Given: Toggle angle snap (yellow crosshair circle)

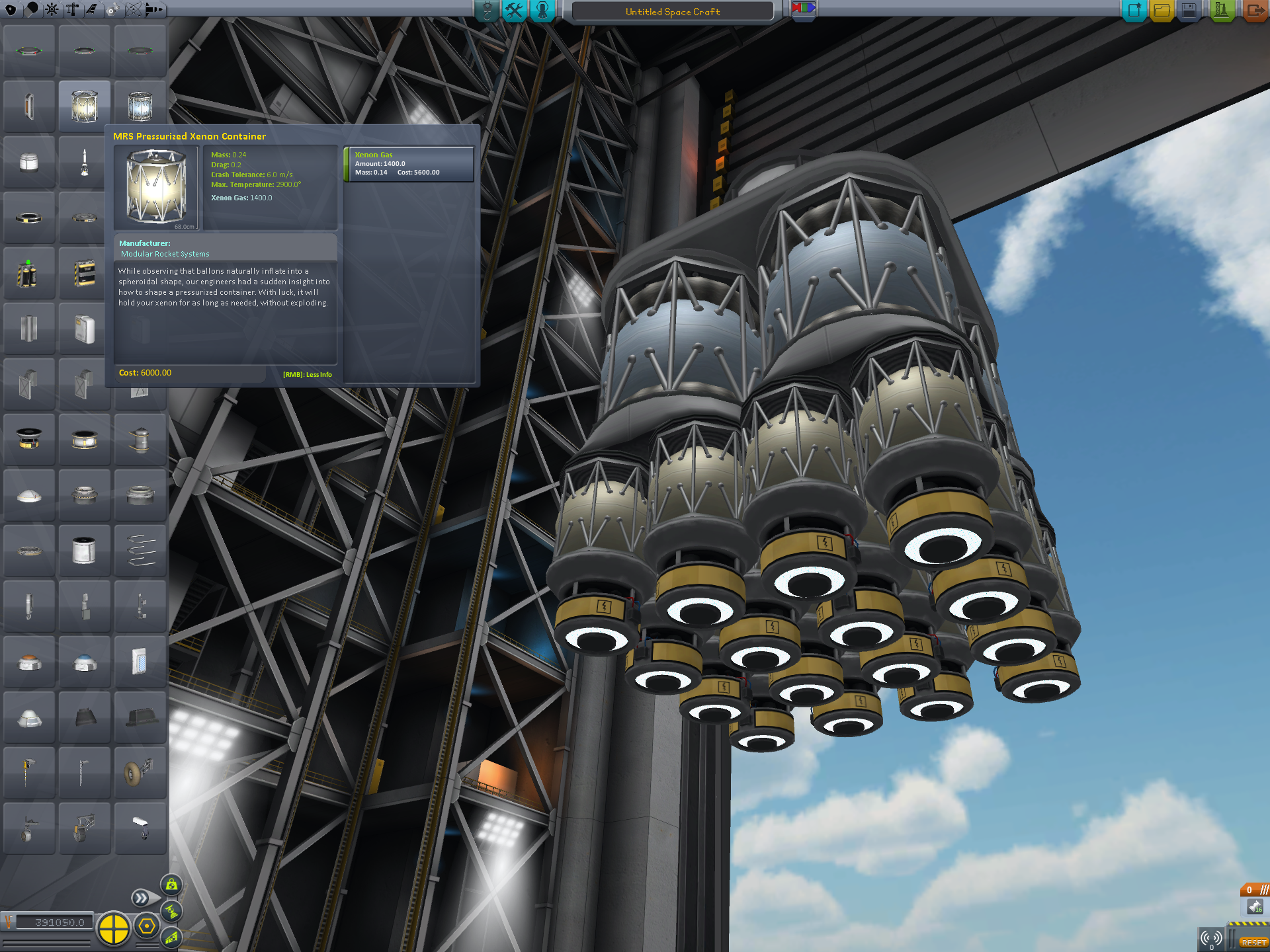Looking at the screenshot, I should pos(113,928).
